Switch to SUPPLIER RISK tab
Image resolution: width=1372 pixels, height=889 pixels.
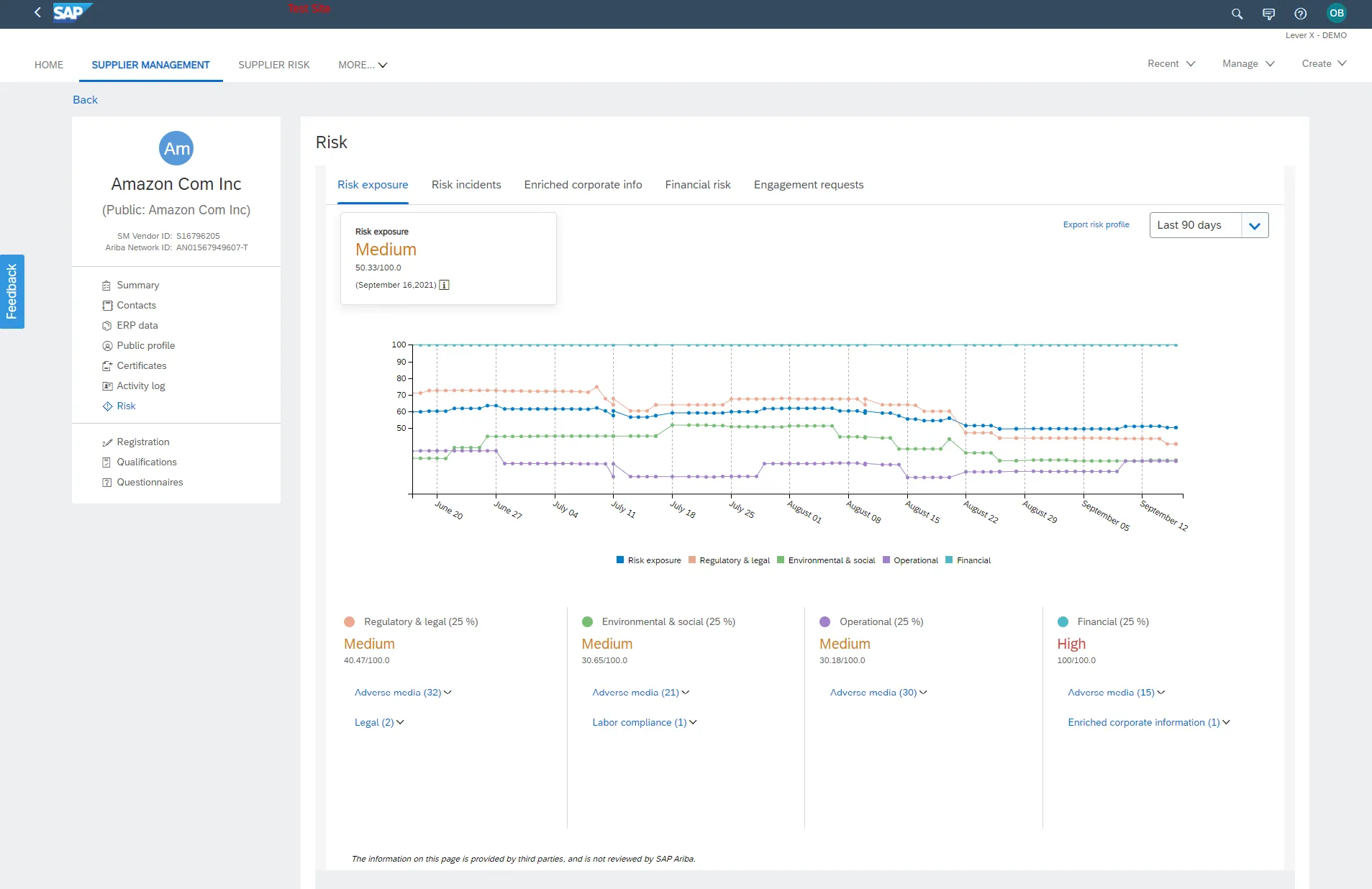[274, 65]
